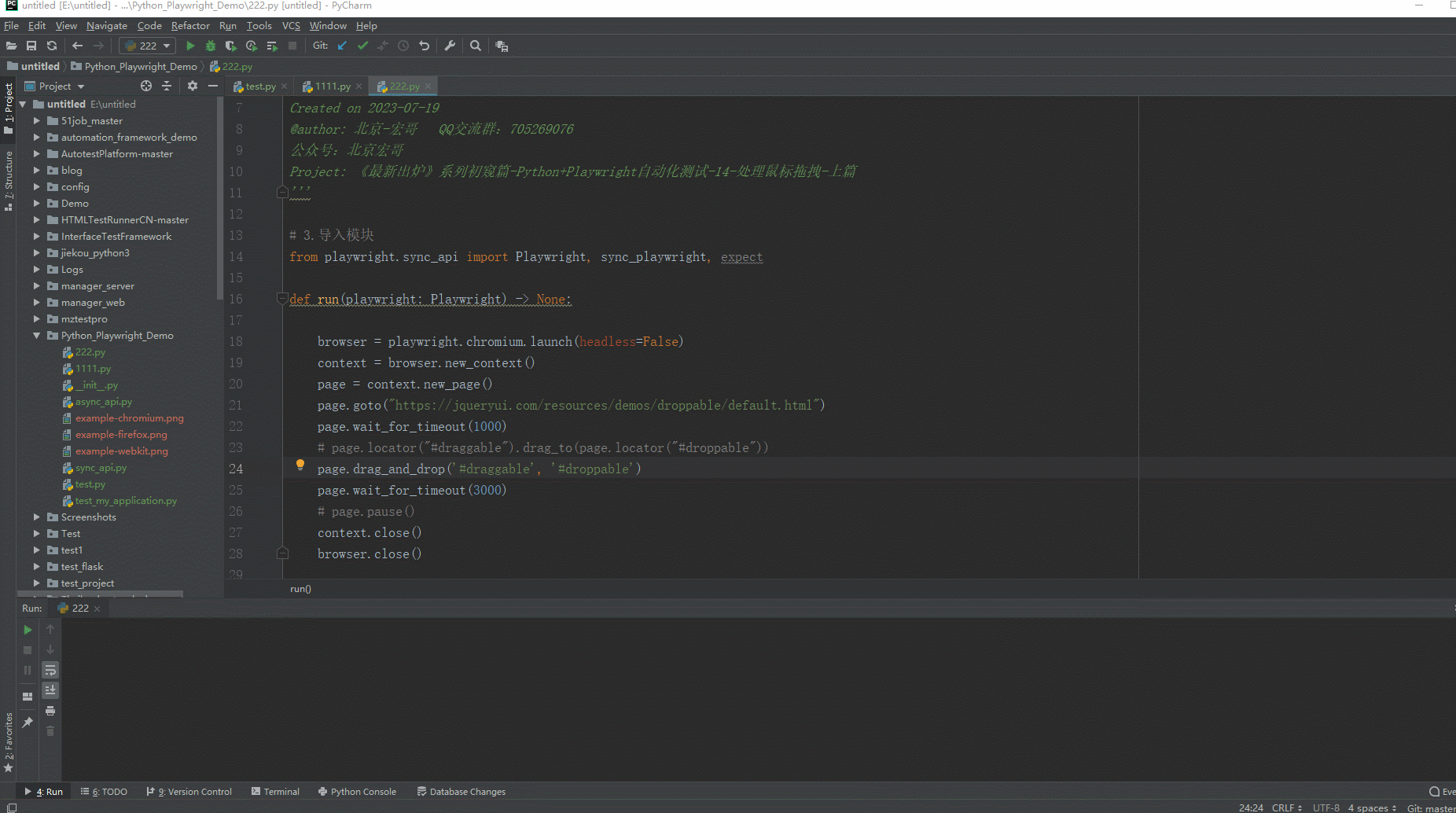Viewport: 1456px width, 813px height.
Task: Hide the Project panel with minus icon
Action: tap(213, 86)
